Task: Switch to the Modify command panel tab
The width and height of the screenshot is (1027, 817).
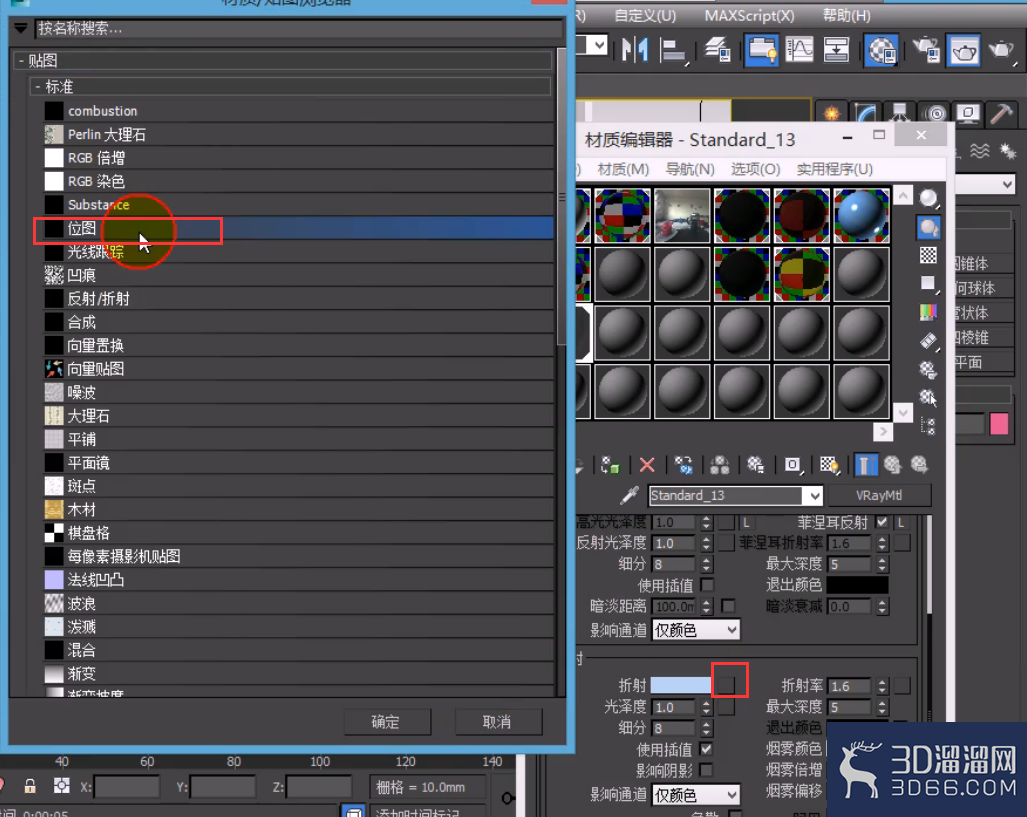Action: pyautogui.click(x=866, y=113)
